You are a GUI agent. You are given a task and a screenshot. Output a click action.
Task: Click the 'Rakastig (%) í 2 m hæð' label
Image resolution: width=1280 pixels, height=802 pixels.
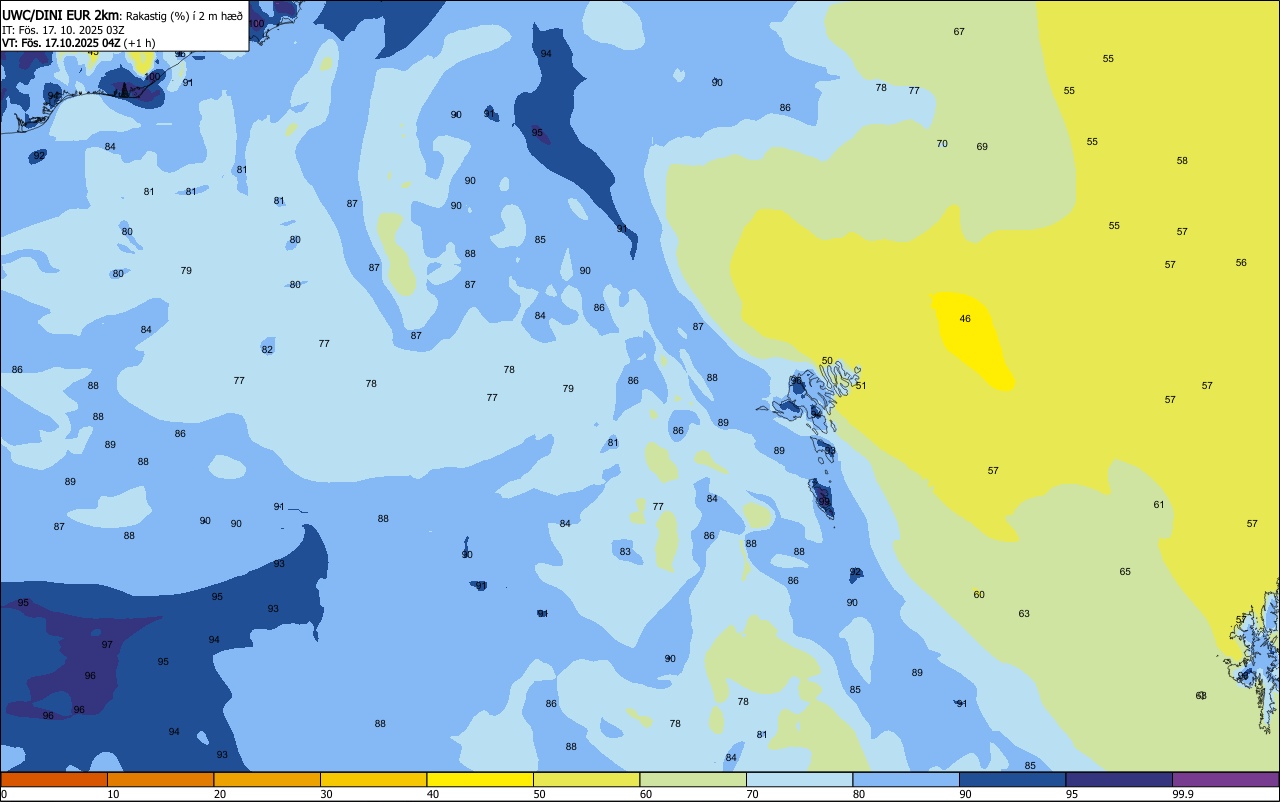184,15
